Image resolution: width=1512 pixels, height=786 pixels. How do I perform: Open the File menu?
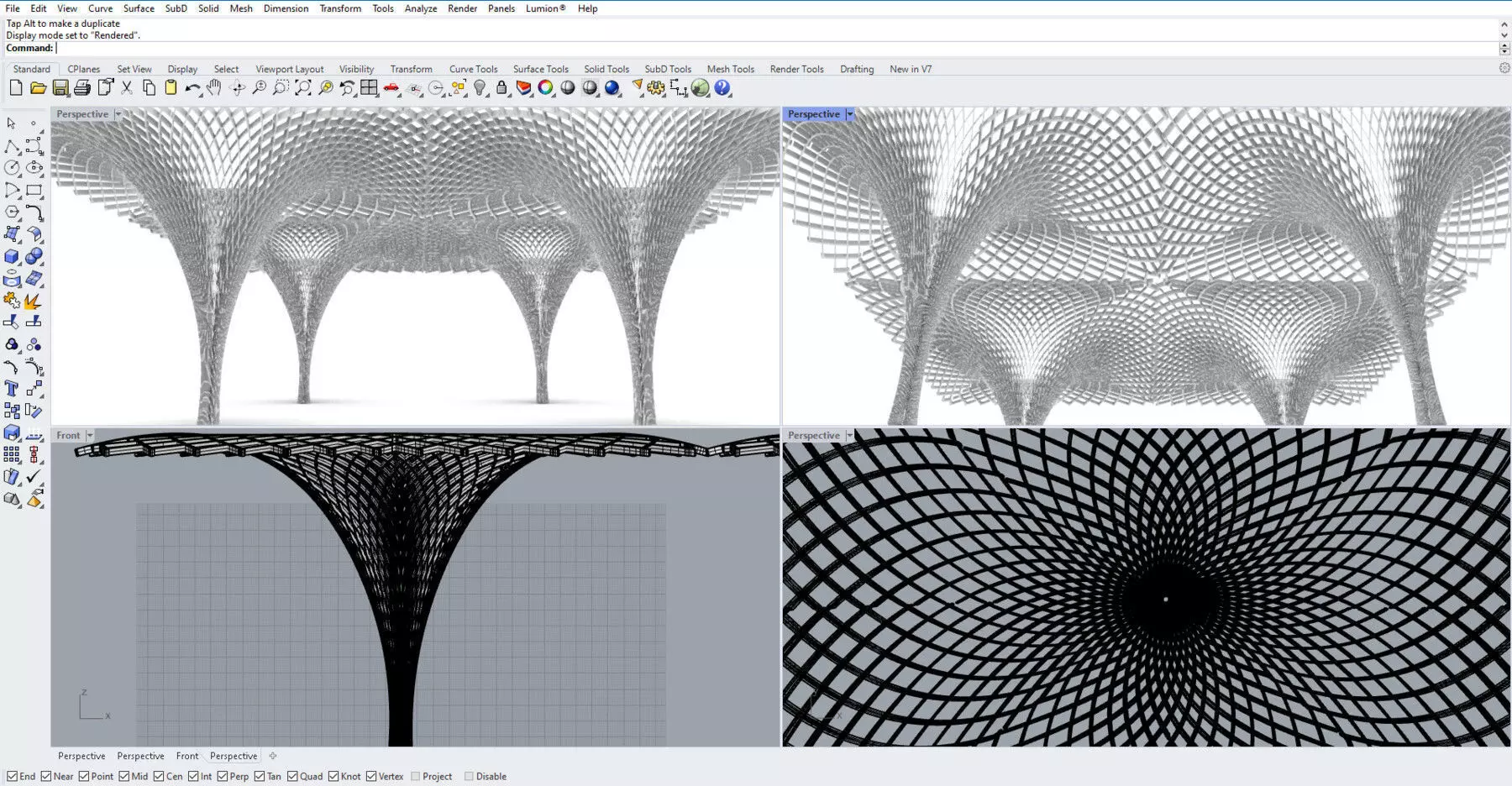[13, 8]
